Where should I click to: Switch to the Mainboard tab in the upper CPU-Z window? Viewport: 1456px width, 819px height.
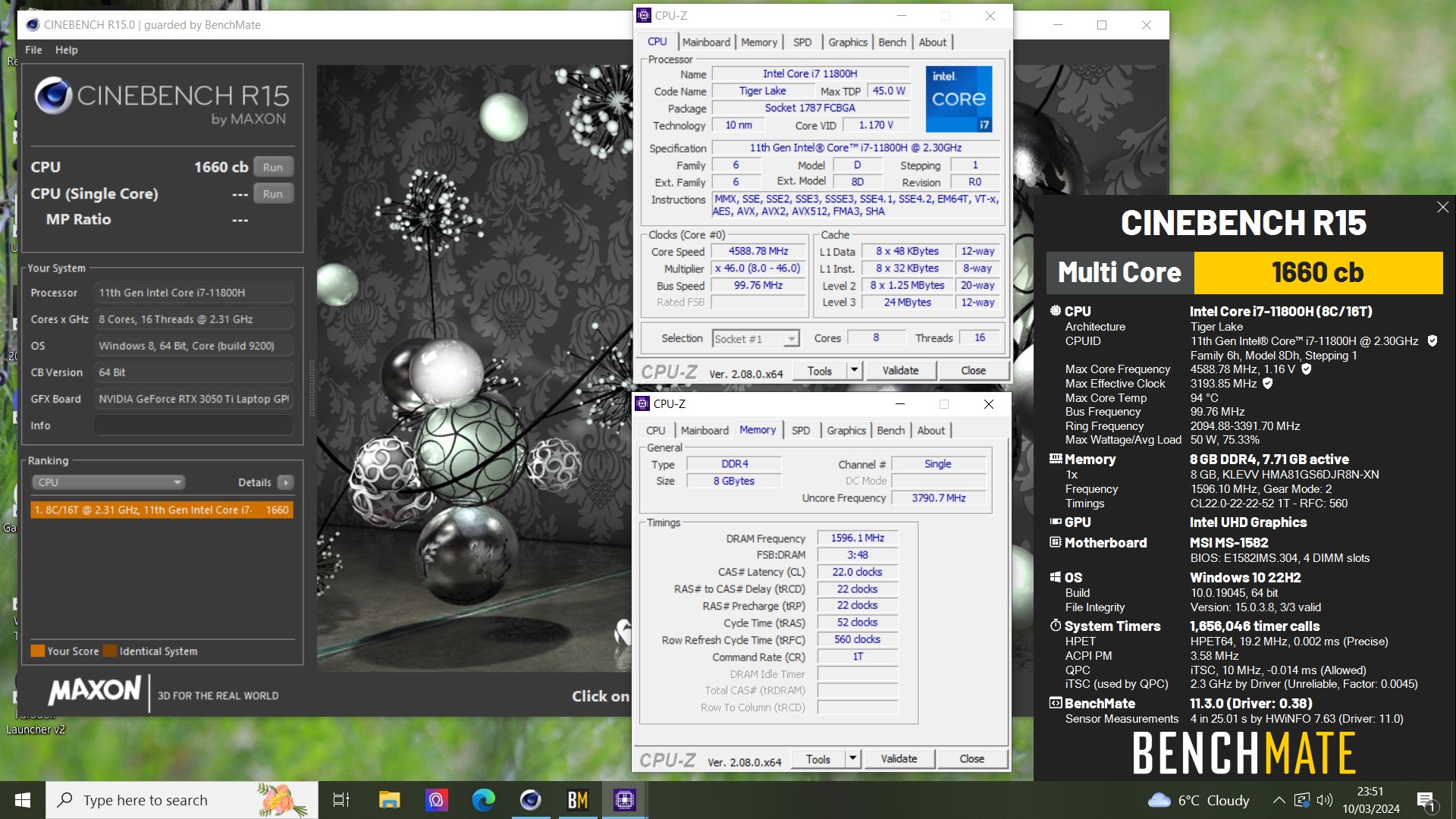(x=706, y=42)
